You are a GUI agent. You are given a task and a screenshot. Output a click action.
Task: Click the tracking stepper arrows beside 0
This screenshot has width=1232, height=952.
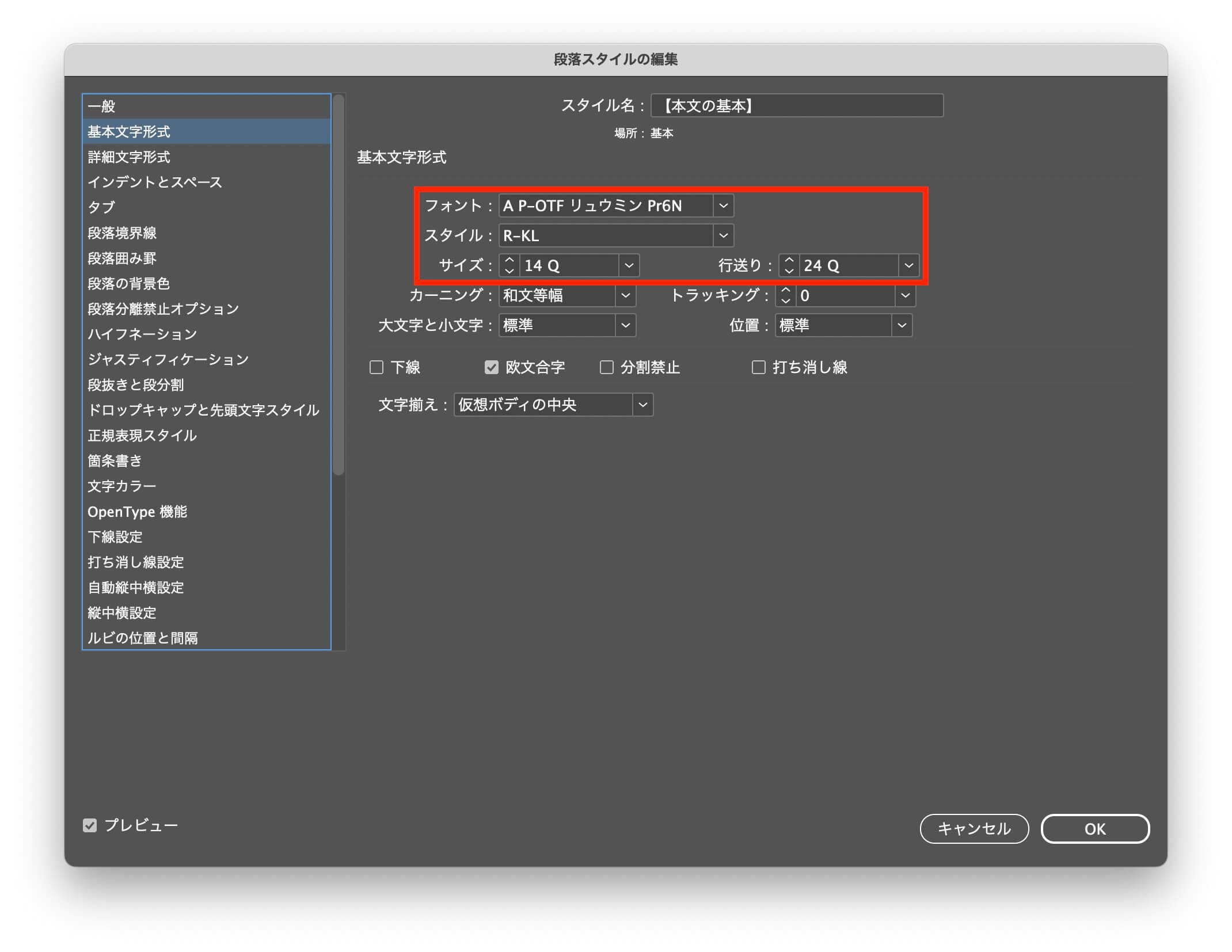tap(785, 295)
